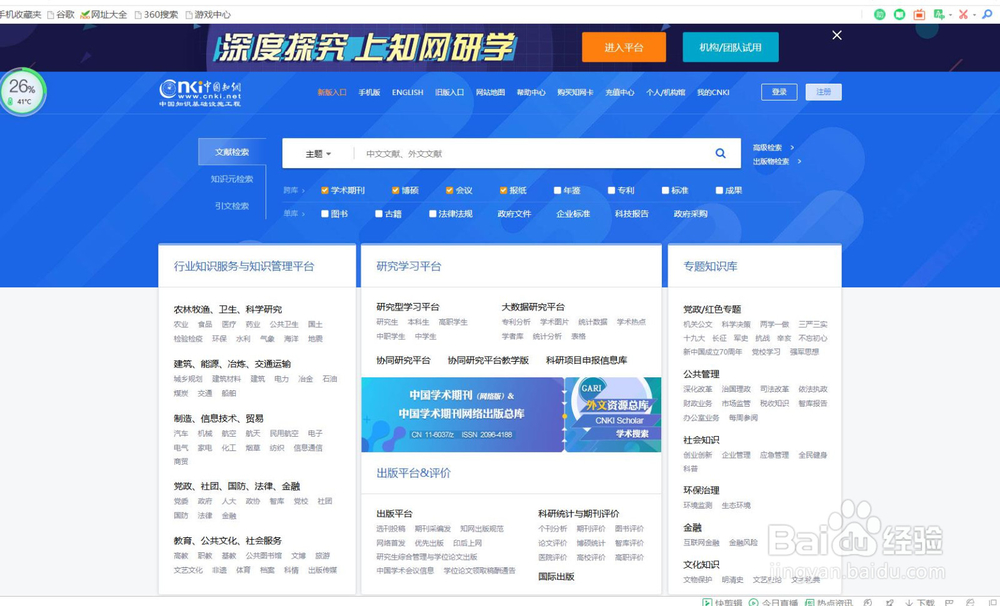Screen dimensions: 1000x606
Task: Open dropdown arrow beside translate icon
Action: [950, 15]
